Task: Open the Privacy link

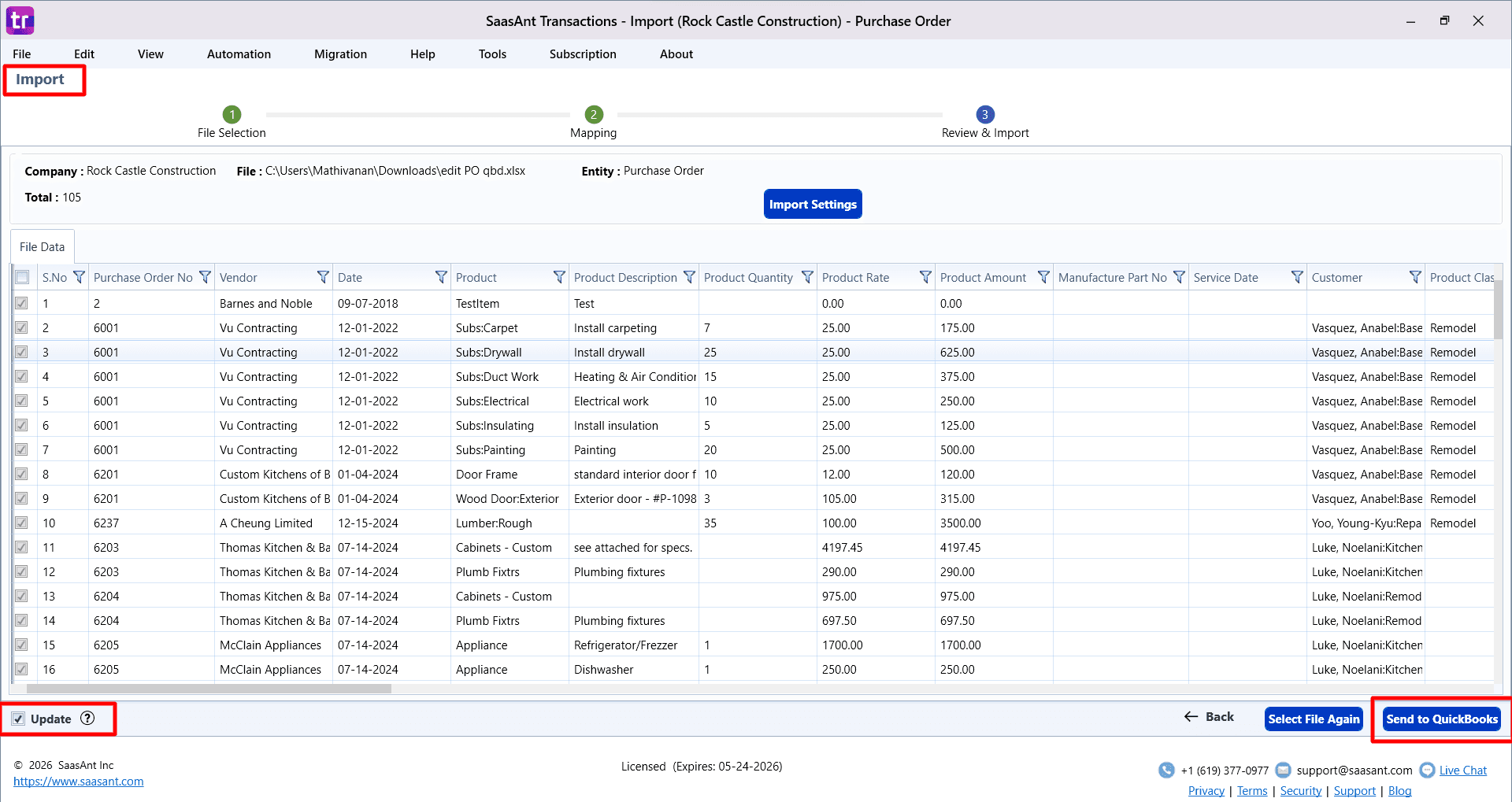Action: 1206,791
